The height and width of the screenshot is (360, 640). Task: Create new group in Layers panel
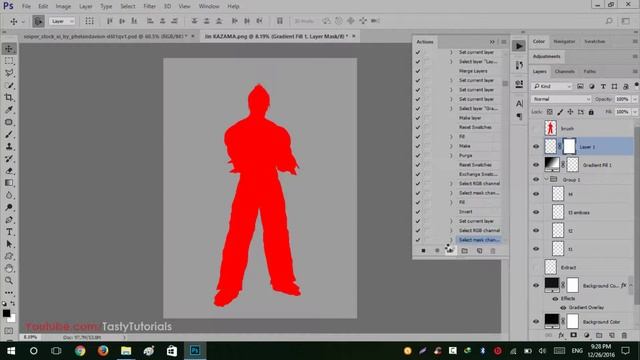(599, 335)
